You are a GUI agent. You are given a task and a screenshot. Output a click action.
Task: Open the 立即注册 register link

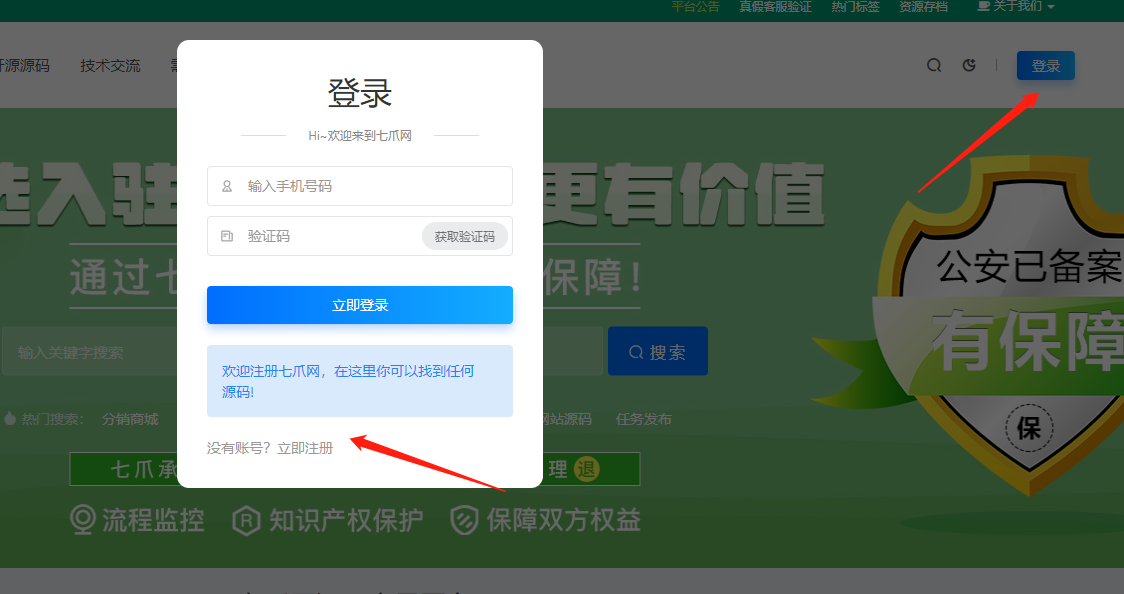tap(305, 449)
